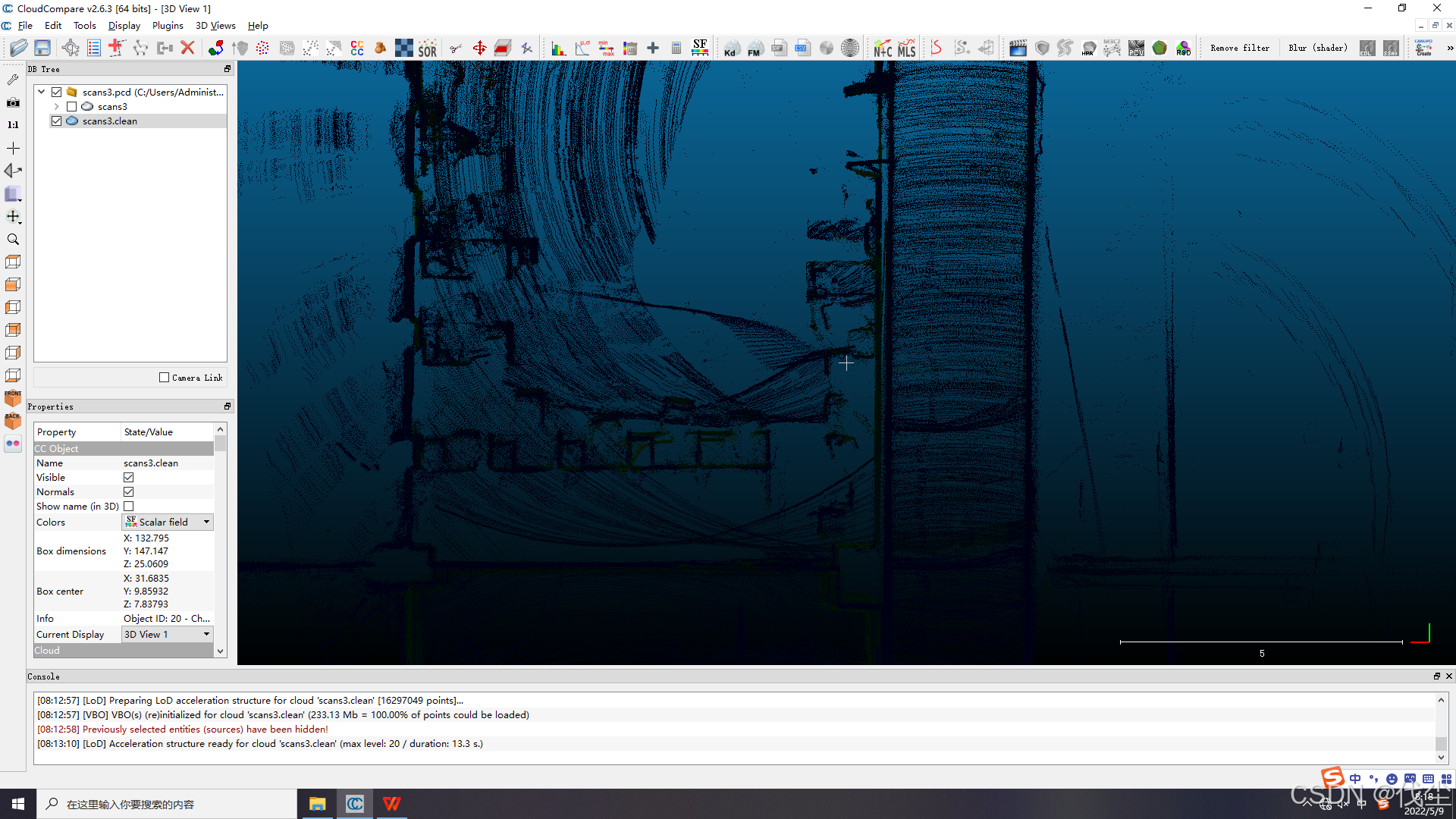Enable the Camera Link checkbox
The image size is (1456, 819).
pos(164,378)
